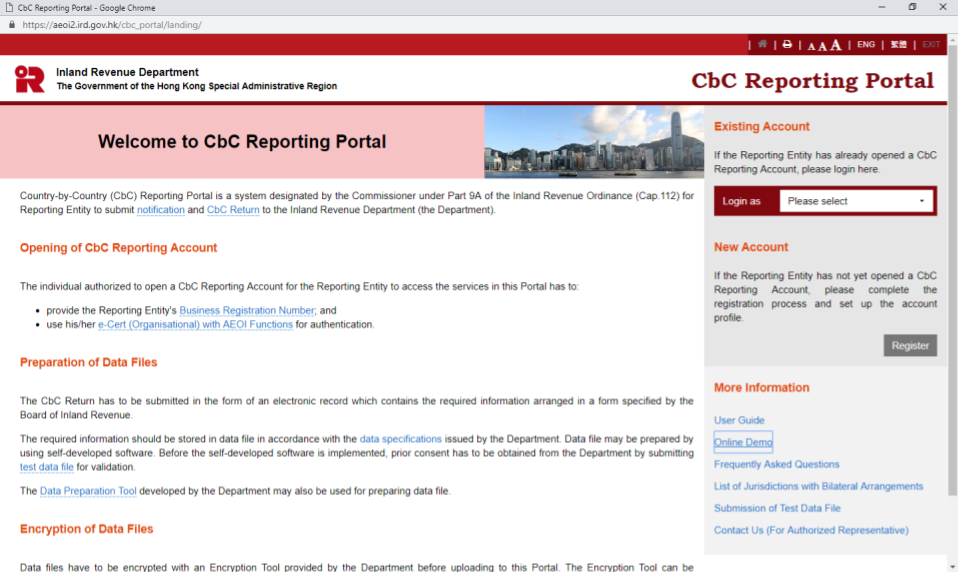Minimize the Chrome window
Screen dimensions: 958x572
(881, 7)
